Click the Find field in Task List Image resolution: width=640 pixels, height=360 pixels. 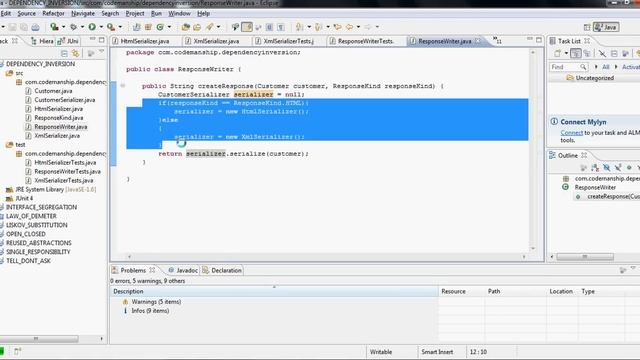569,67
